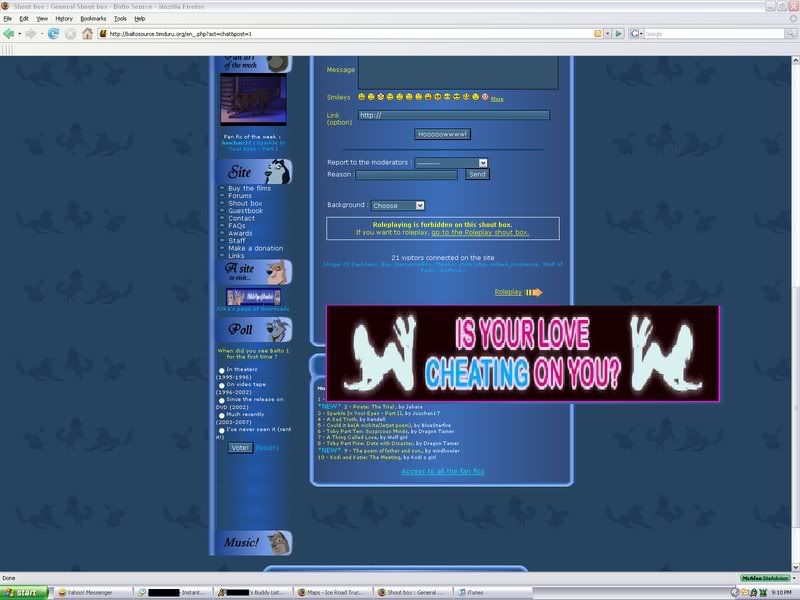Insert the first smiley emoticon
The width and height of the screenshot is (800, 600).
click(362, 97)
